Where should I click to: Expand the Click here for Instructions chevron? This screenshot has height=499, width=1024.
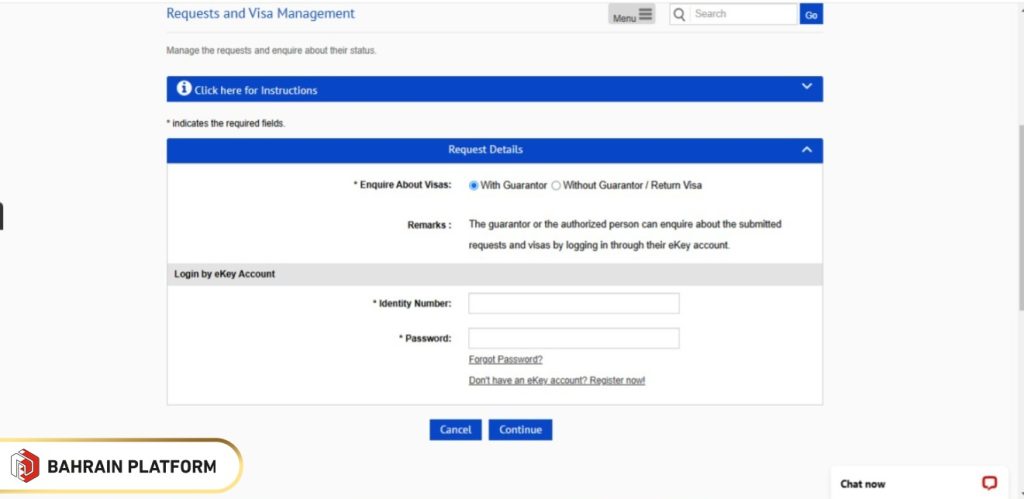807,86
